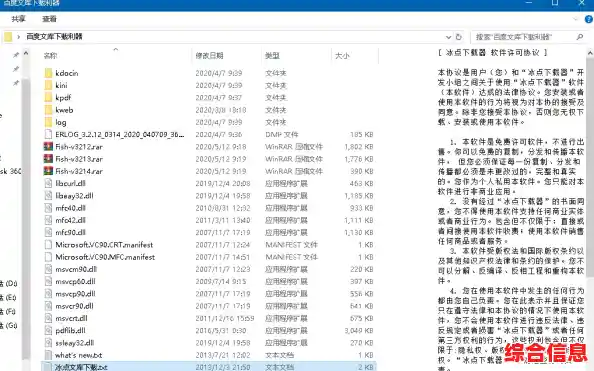
Task: Click the breadcrumb segment 百度文库下载利器
Action: (x=54, y=37)
